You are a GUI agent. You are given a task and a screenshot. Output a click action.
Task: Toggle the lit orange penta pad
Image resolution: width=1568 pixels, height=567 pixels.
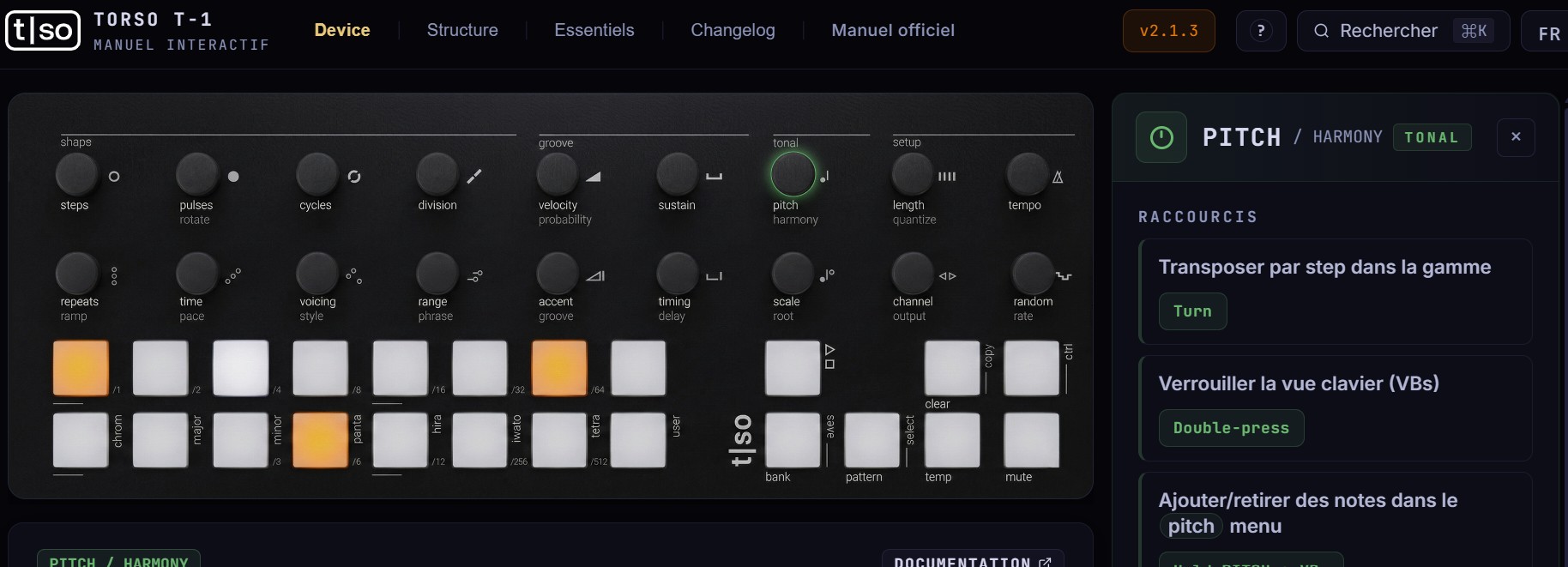pos(320,440)
